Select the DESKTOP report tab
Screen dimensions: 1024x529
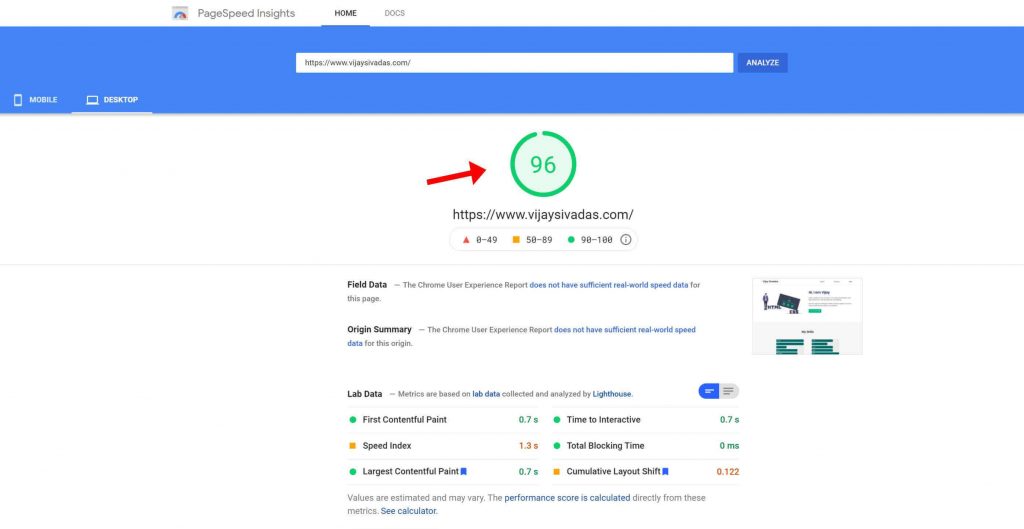[x=112, y=100]
